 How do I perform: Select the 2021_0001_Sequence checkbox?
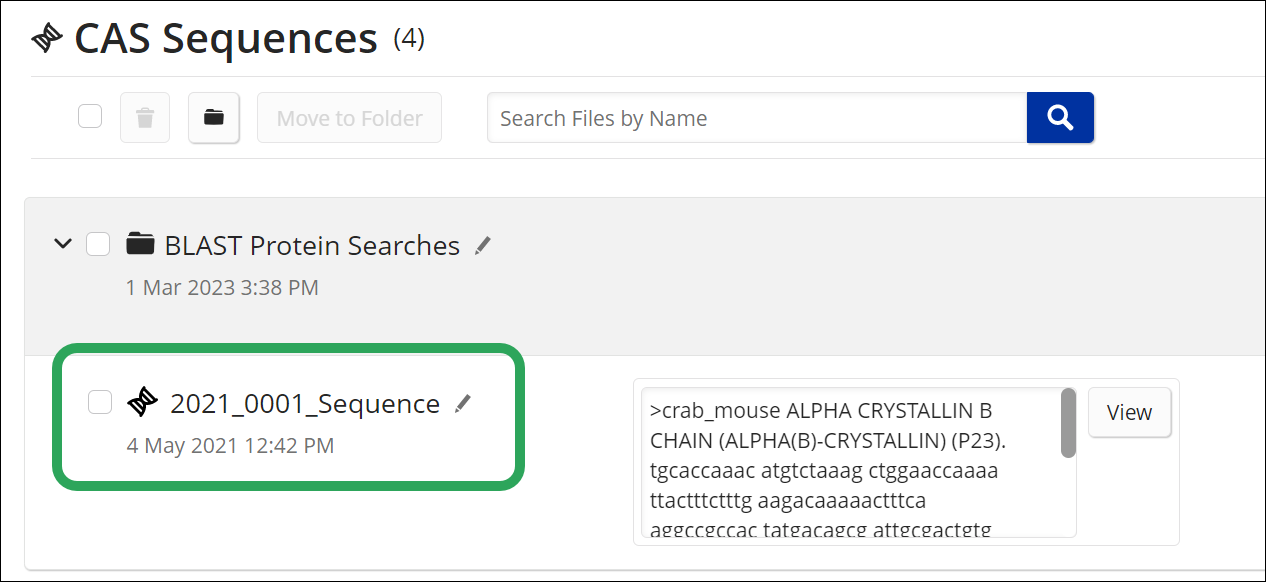point(100,402)
